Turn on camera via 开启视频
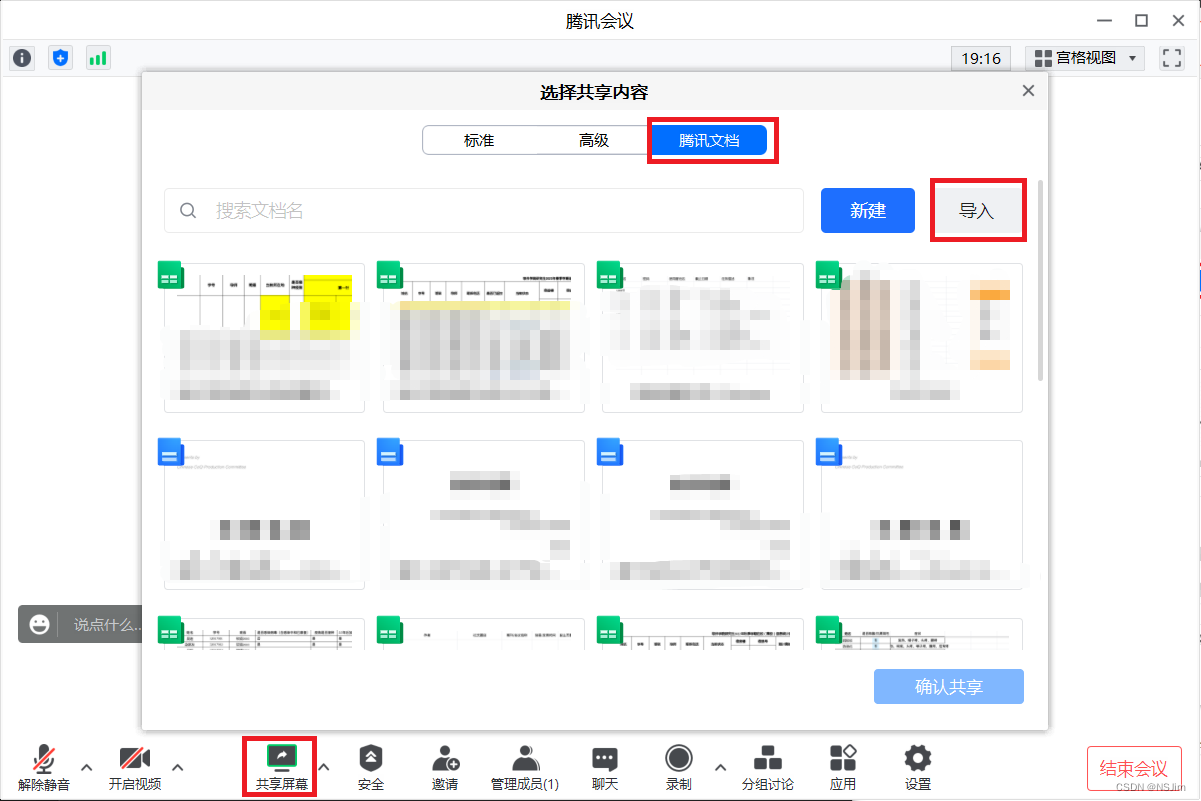The width and height of the screenshot is (1201, 801). (135, 768)
